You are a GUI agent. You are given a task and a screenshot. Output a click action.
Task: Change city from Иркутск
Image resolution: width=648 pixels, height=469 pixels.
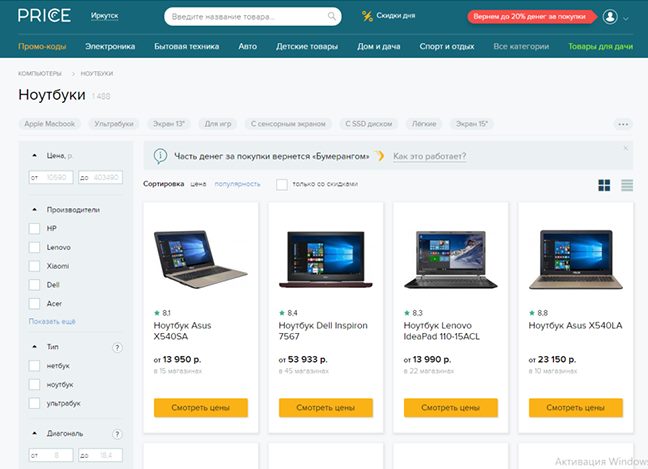pos(105,16)
